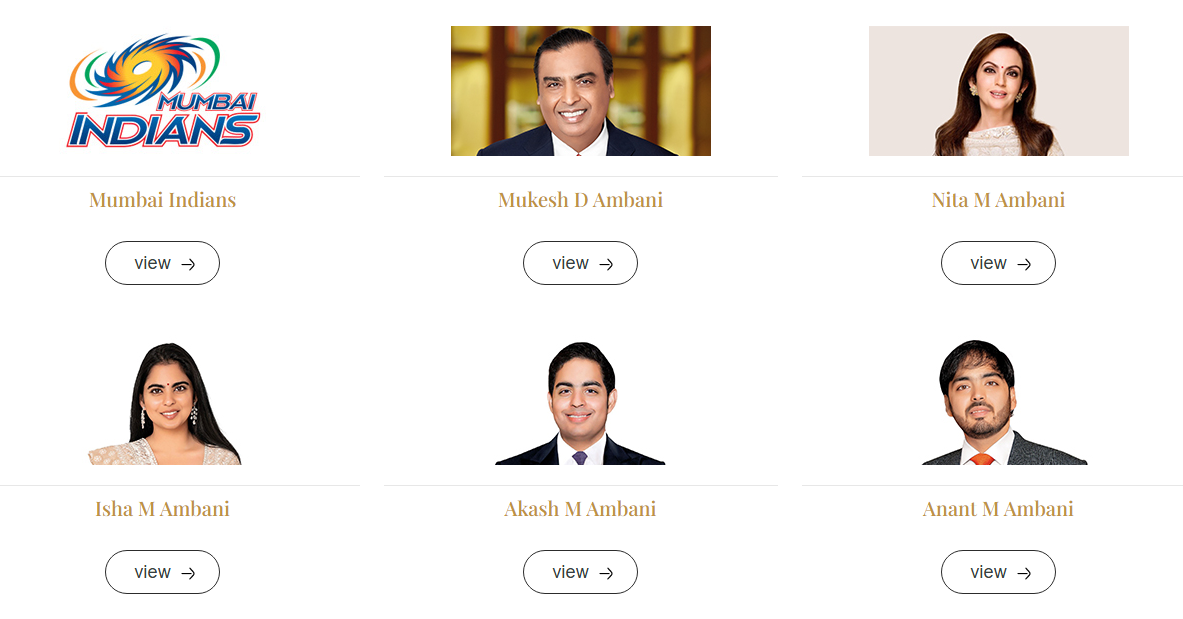
Task: Click the Nita M Ambani name heading
Action: (998, 200)
